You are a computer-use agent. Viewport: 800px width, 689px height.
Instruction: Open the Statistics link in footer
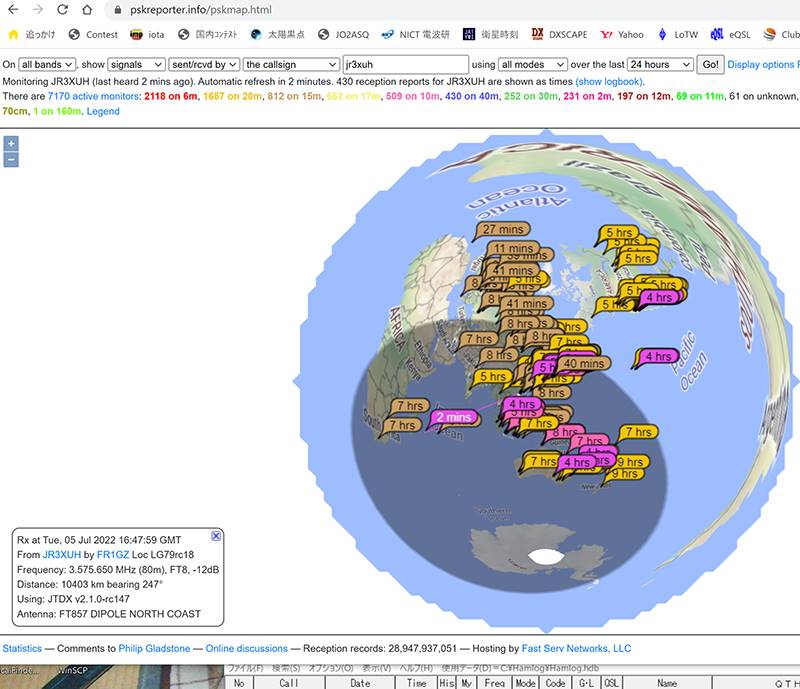tap(22, 649)
